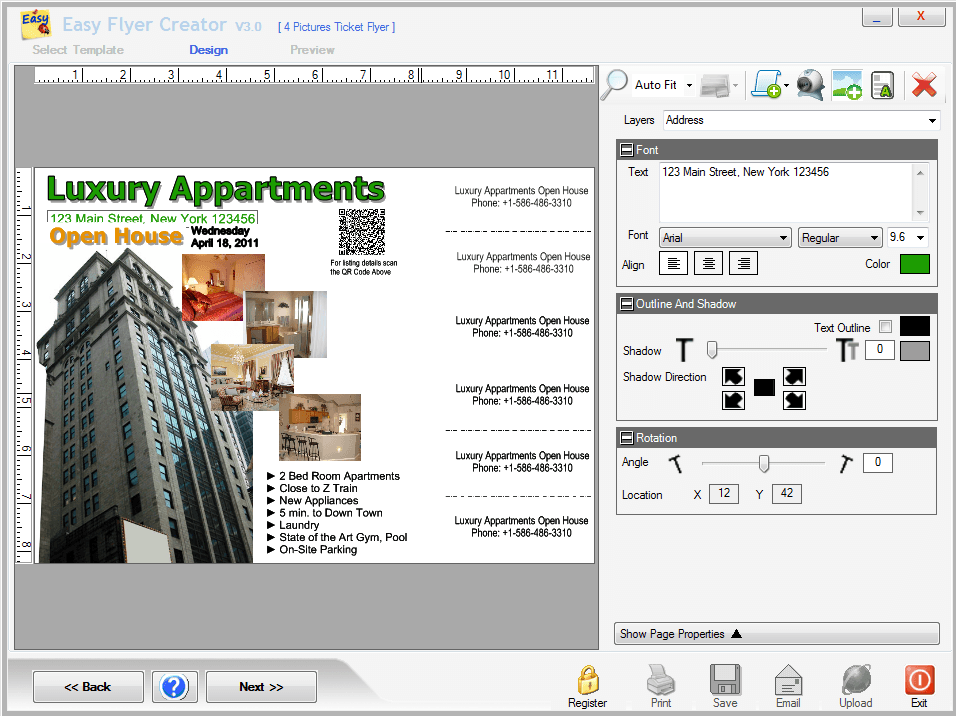Select the 'Wednesday April 18, 2011' date text
The height and width of the screenshot is (716, 956).
pyautogui.click(x=224, y=237)
